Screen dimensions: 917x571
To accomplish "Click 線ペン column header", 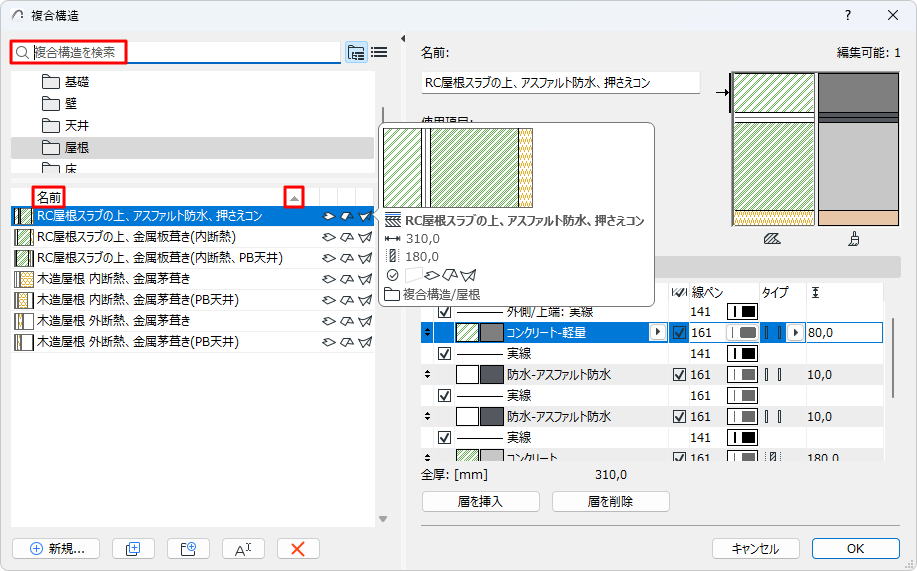I will pos(707,292).
